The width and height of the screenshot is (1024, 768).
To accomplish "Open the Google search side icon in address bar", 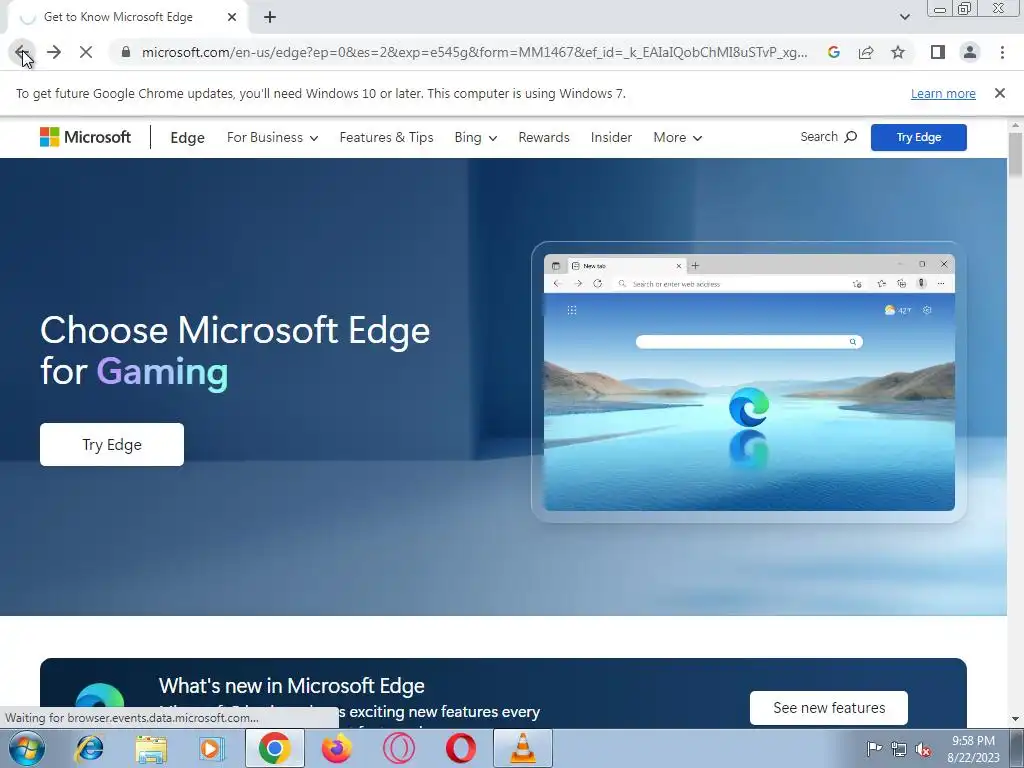I will point(833,52).
